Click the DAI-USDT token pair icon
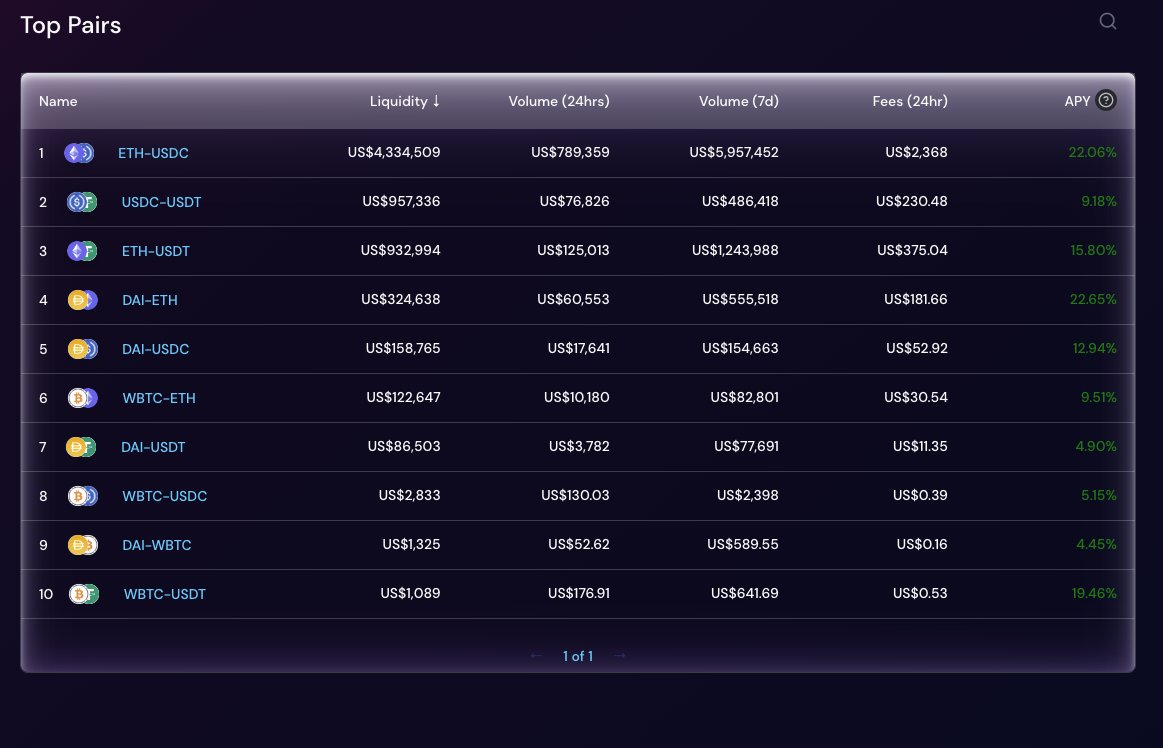 tap(80, 447)
